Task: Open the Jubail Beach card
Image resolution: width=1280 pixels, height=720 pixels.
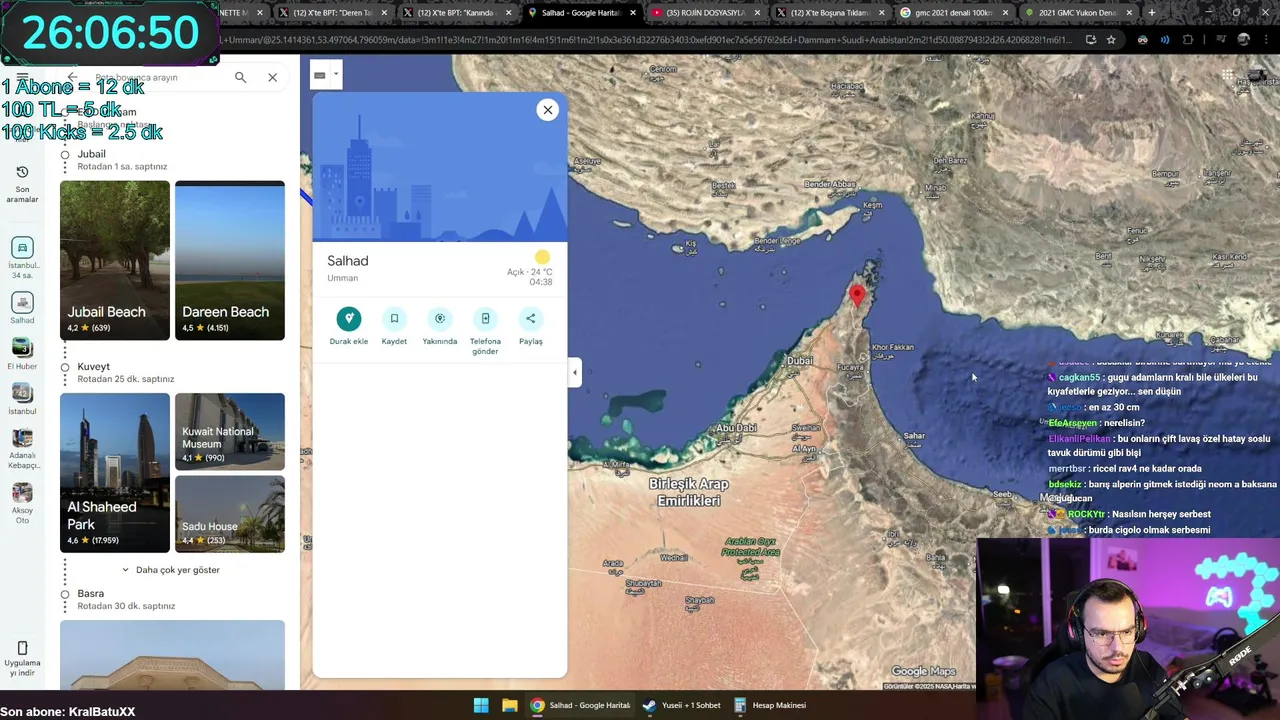Action: point(115,261)
